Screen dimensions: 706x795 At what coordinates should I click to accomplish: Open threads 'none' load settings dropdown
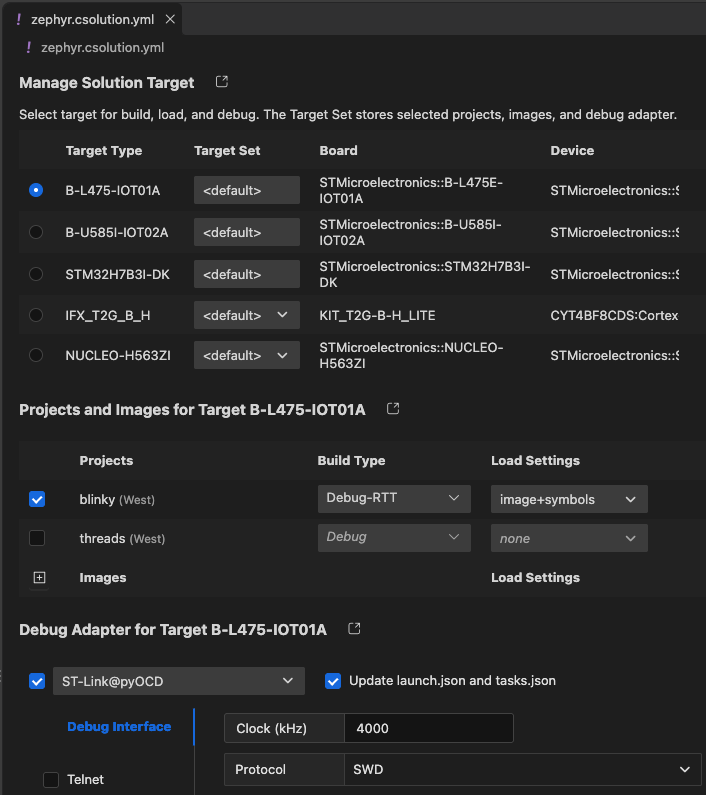(569, 538)
